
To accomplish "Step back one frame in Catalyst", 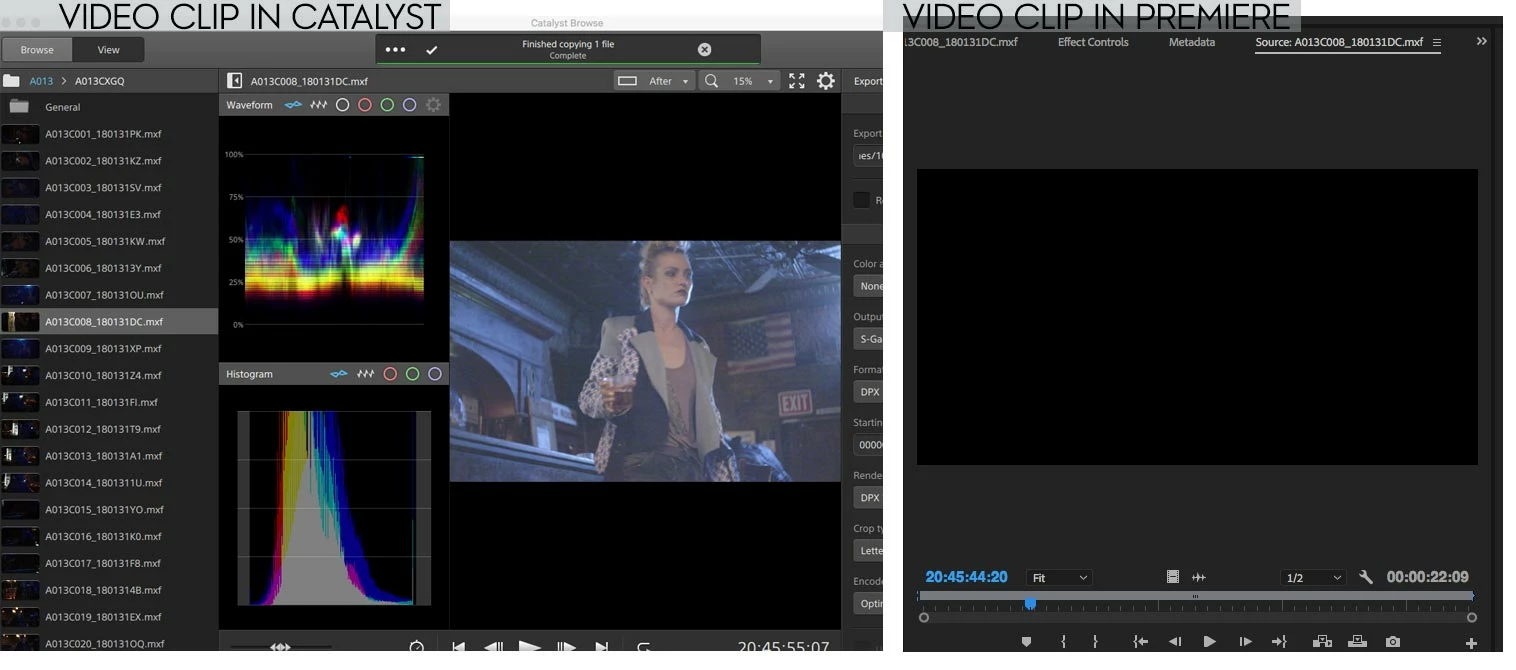I will [494, 647].
